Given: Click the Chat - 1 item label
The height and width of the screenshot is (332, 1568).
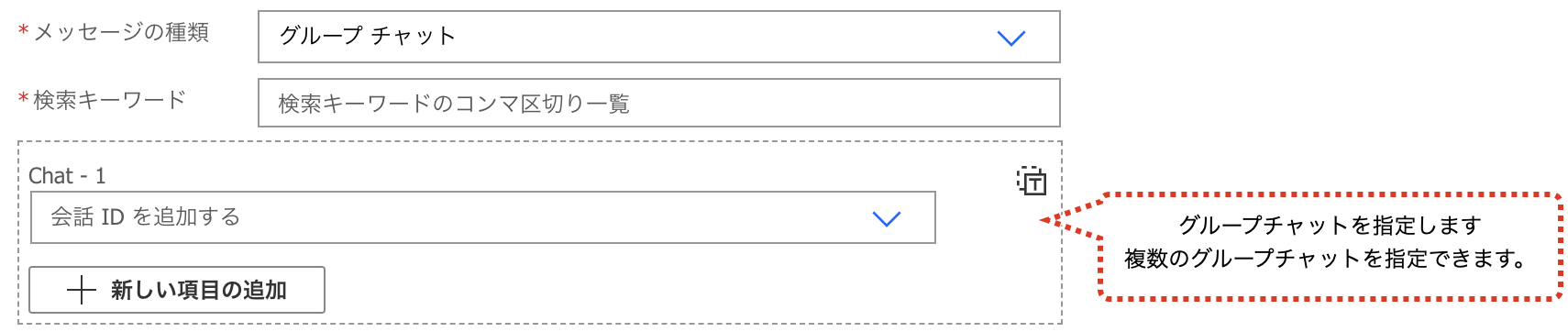Looking at the screenshot, I should [x=67, y=175].
